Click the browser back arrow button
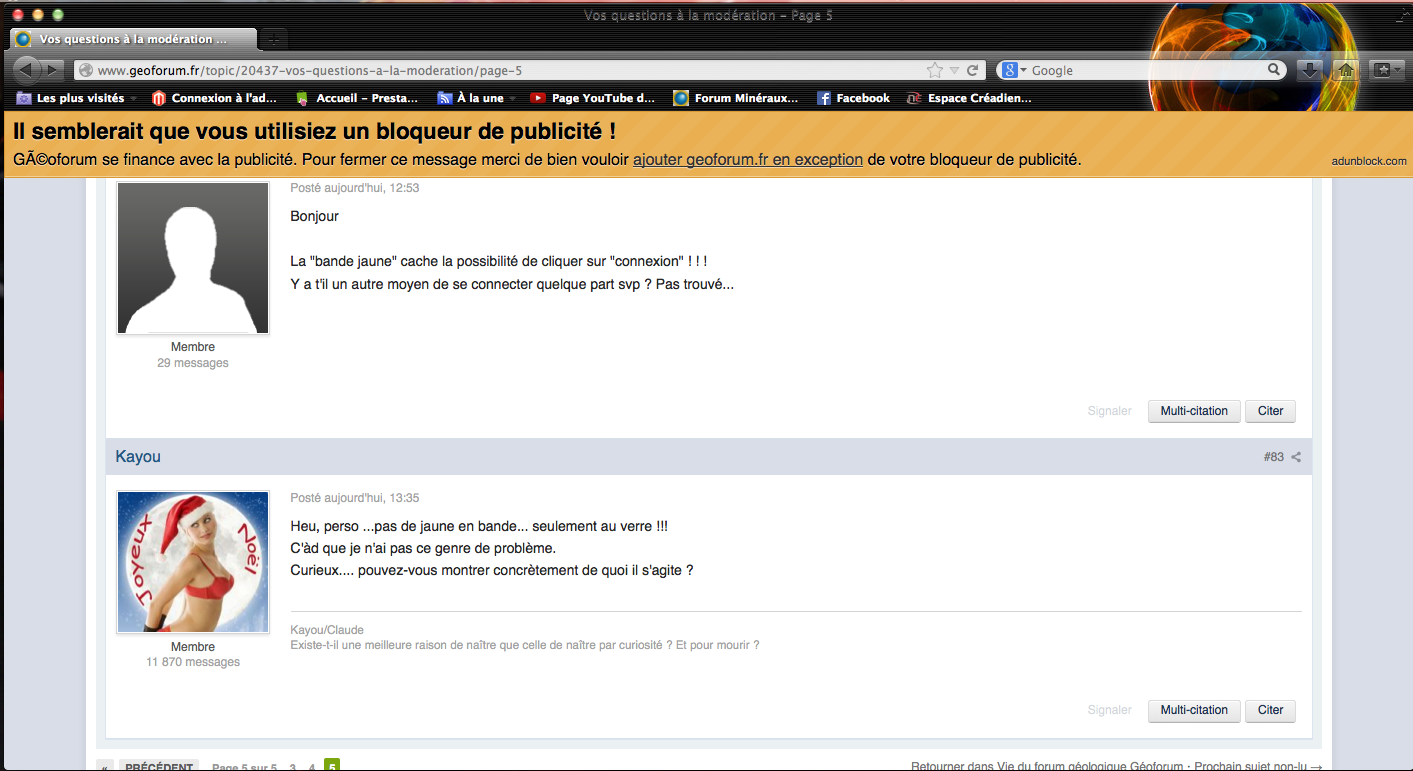The image size is (1413, 771). [25, 70]
